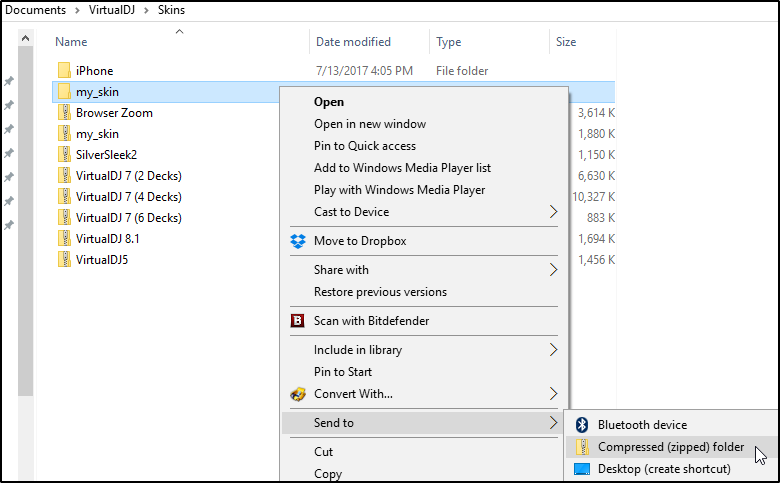The width and height of the screenshot is (780, 483).
Task: Expand the Include in library submenu arrow
Action: click(553, 350)
